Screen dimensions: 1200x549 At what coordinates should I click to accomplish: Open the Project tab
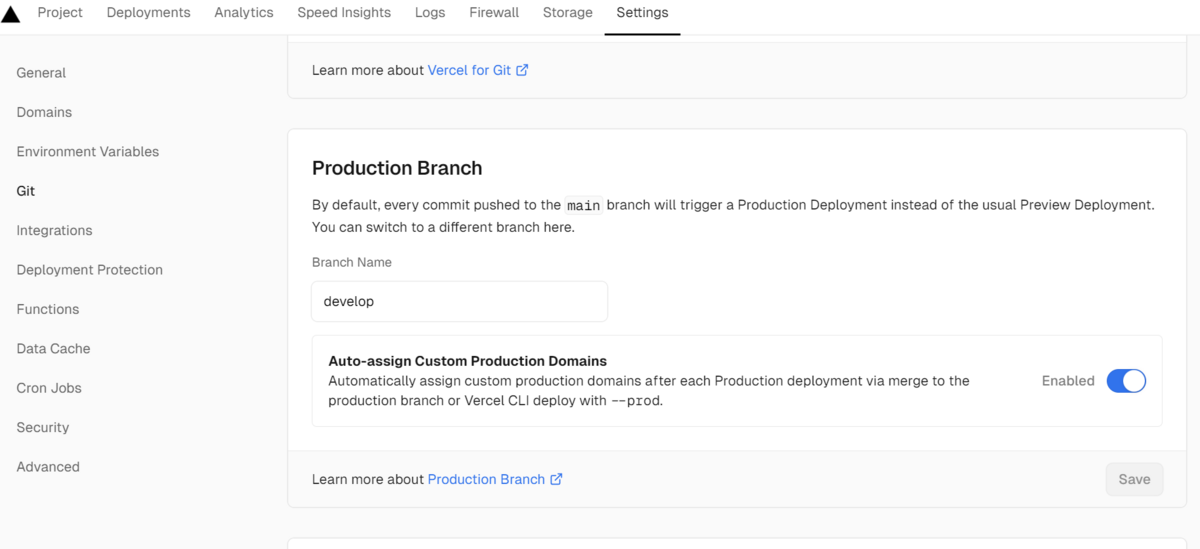60,13
